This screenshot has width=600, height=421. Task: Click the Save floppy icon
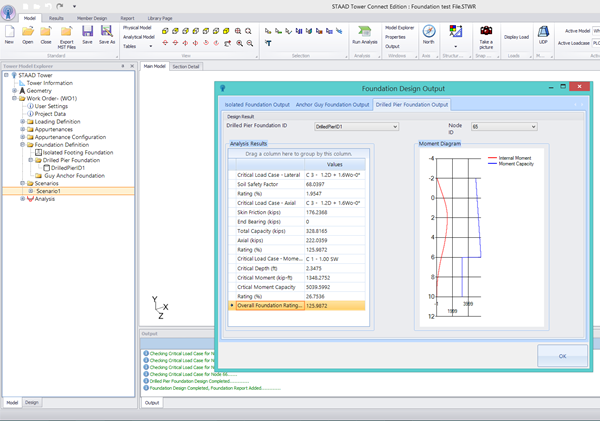click(87, 32)
